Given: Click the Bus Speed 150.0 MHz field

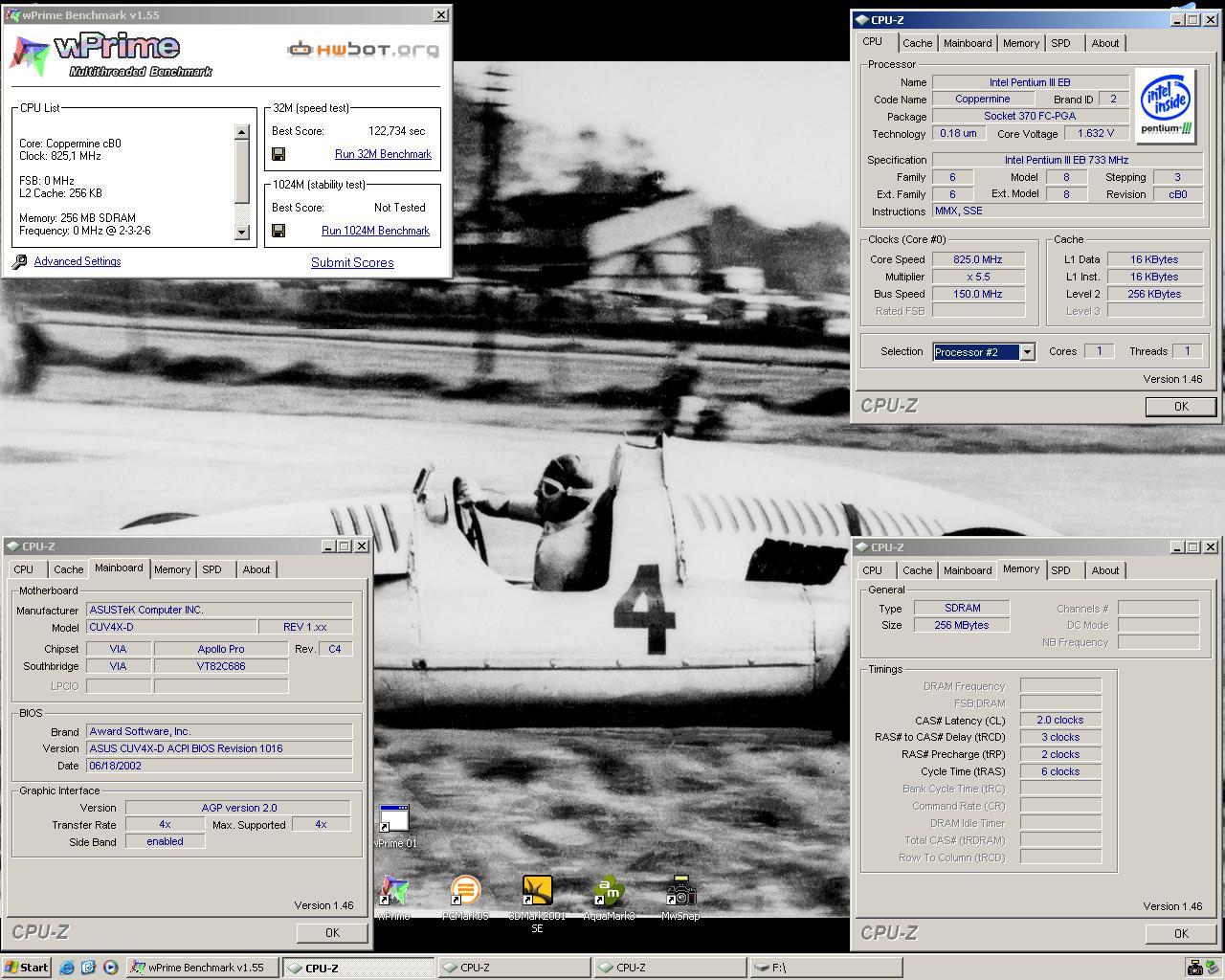Looking at the screenshot, I should point(977,294).
